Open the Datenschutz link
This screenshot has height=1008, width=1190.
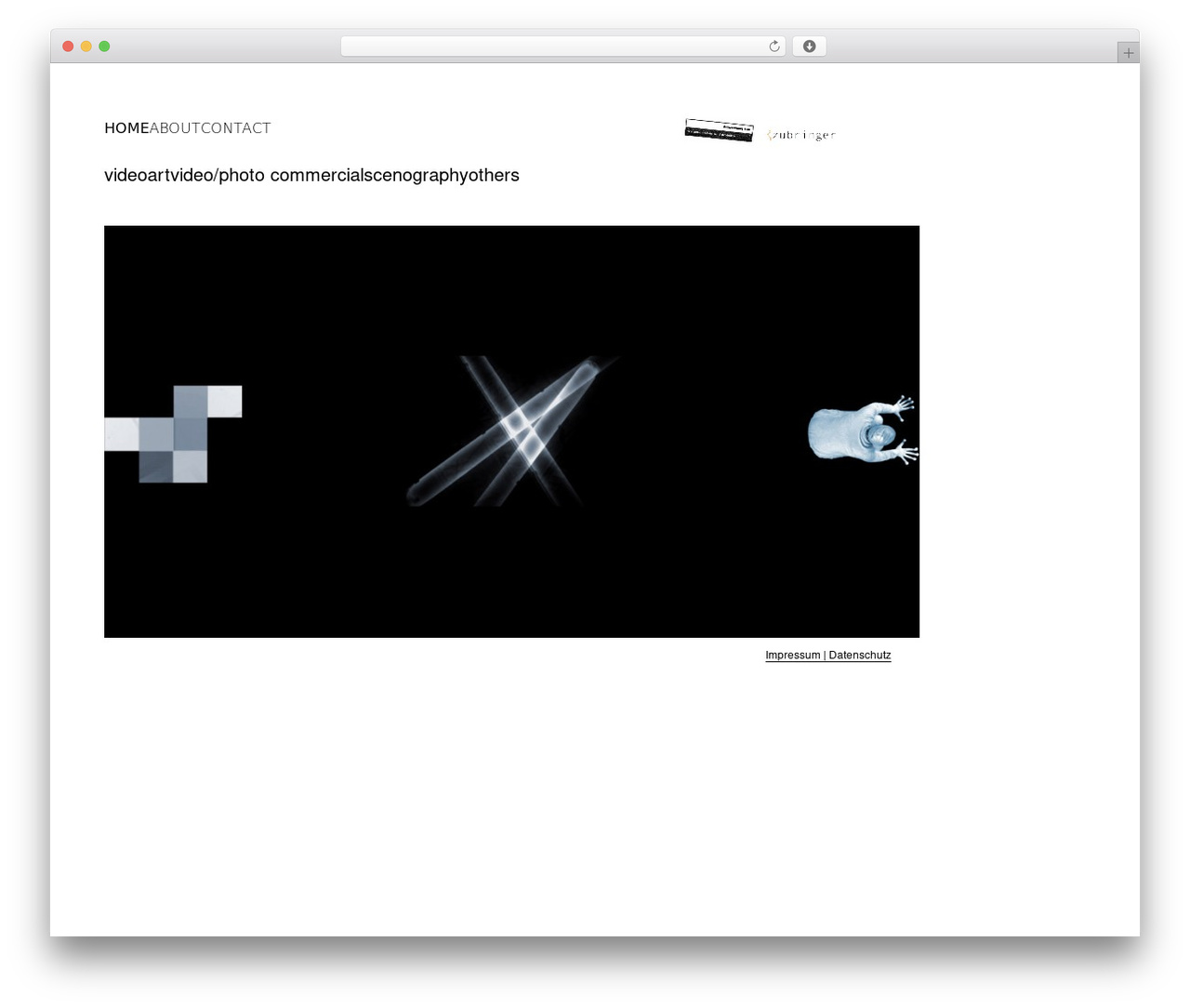(860, 656)
